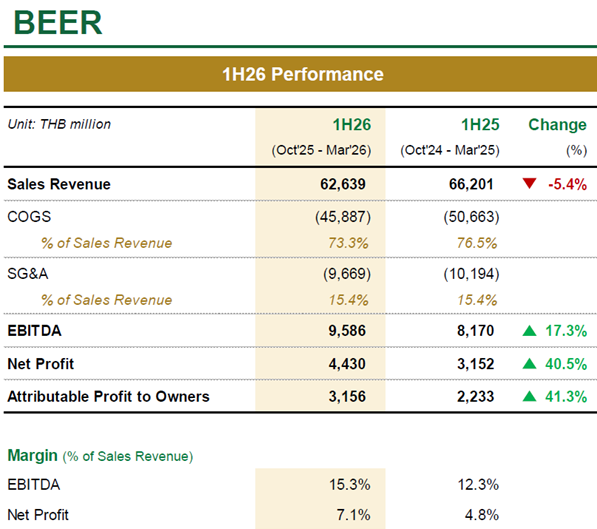
Task: Select the 1H26 Performance banner text
Action: click(303, 74)
